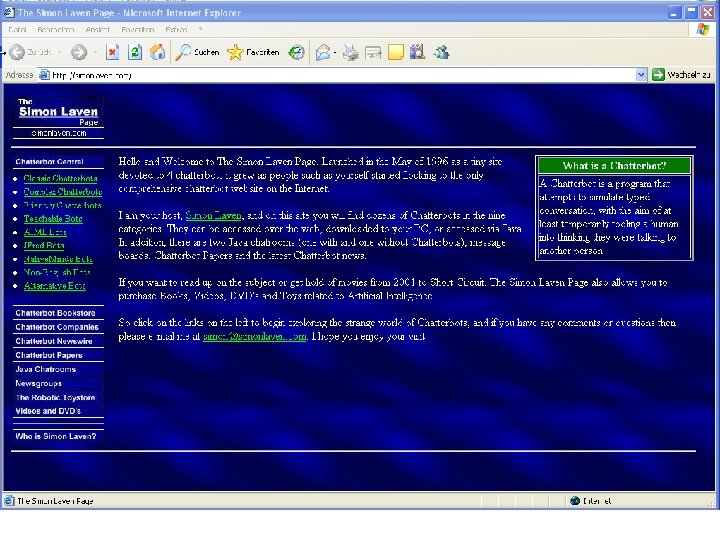Screen dimensions: 720x540
Task: Maximize the Internet Explorer window
Action: [x=691, y=12]
